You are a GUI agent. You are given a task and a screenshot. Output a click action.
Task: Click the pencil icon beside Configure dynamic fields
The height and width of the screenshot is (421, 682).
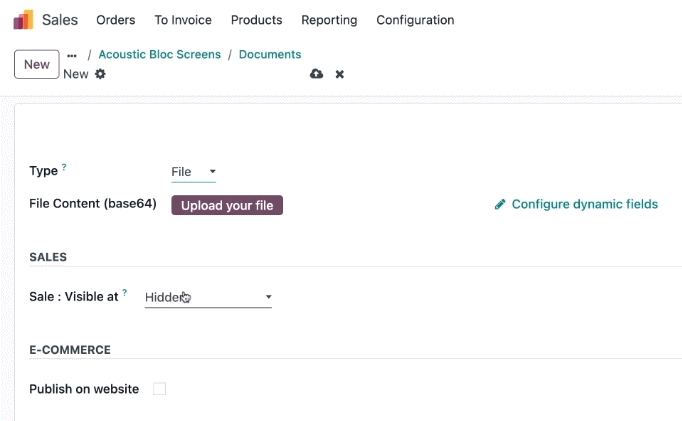[x=500, y=204]
